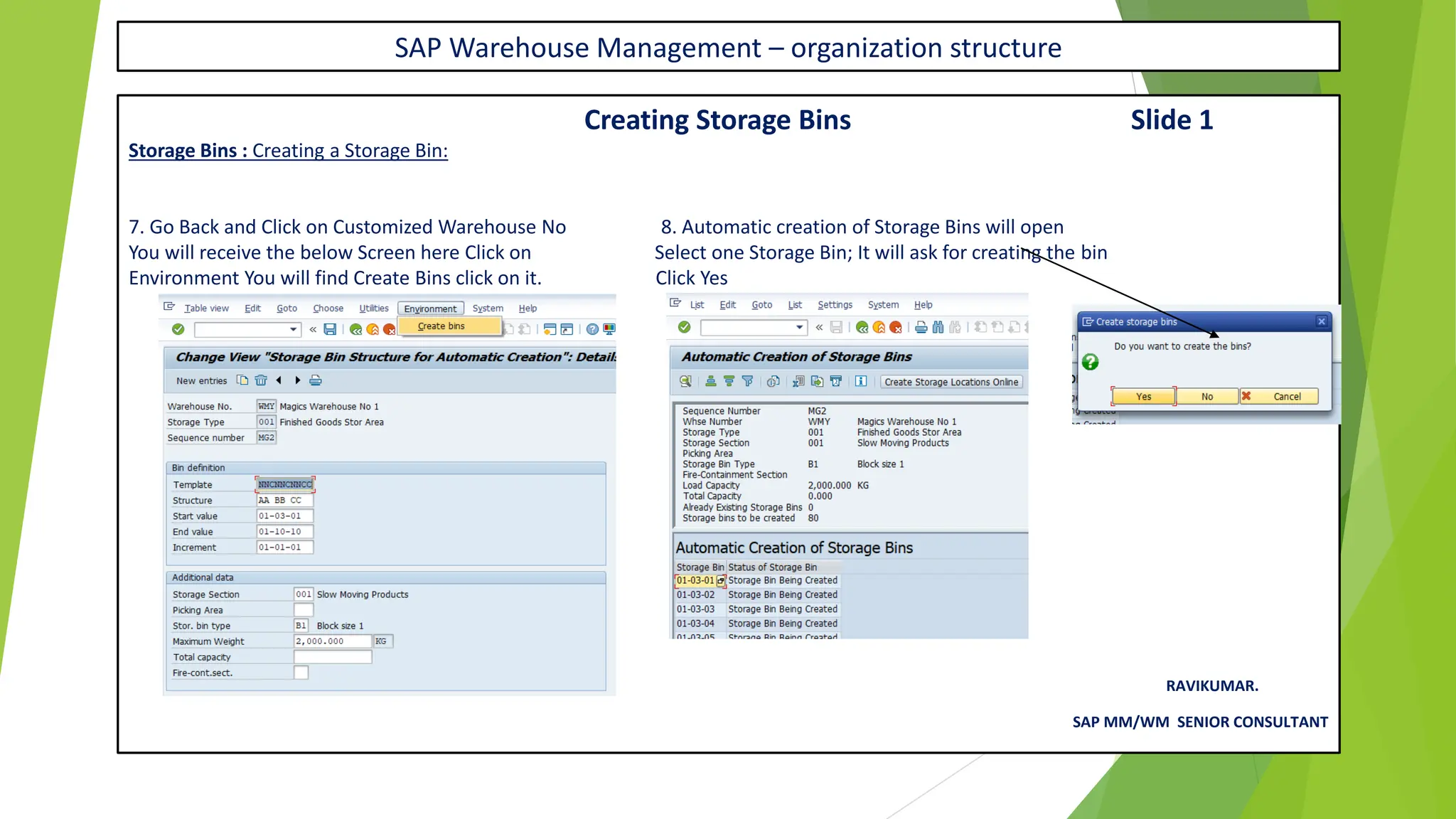This screenshot has width=1456, height=819.
Task: Open the Settings menu in Automatic Creation window
Action: point(835,305)
